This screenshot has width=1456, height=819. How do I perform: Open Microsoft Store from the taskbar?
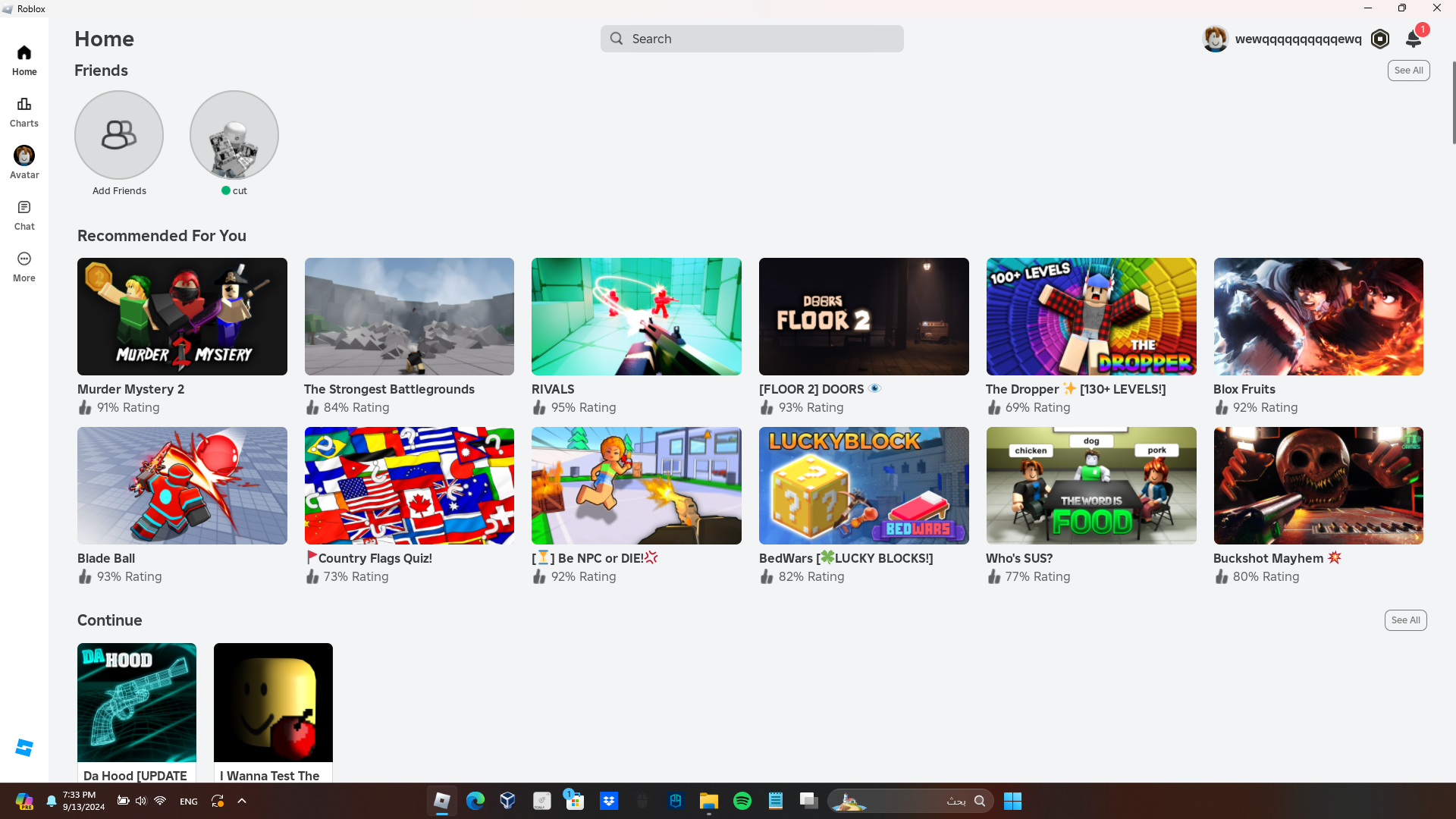click(x=575, y=801)
